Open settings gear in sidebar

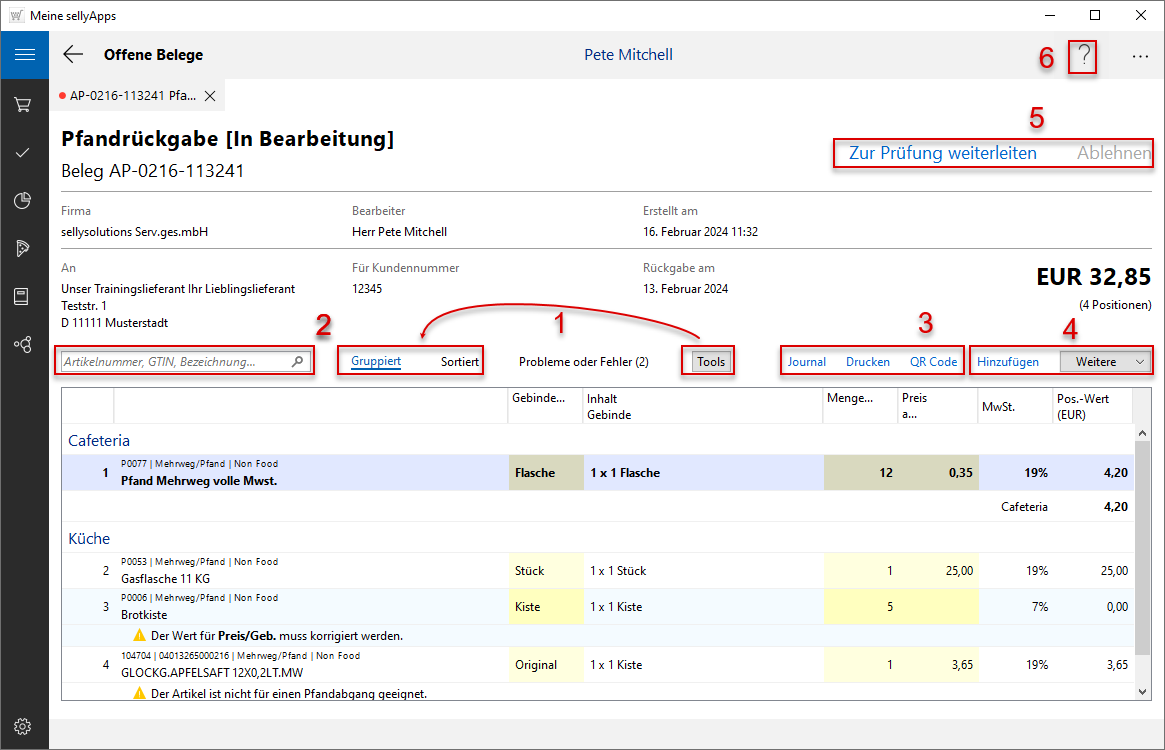point(24,726)
